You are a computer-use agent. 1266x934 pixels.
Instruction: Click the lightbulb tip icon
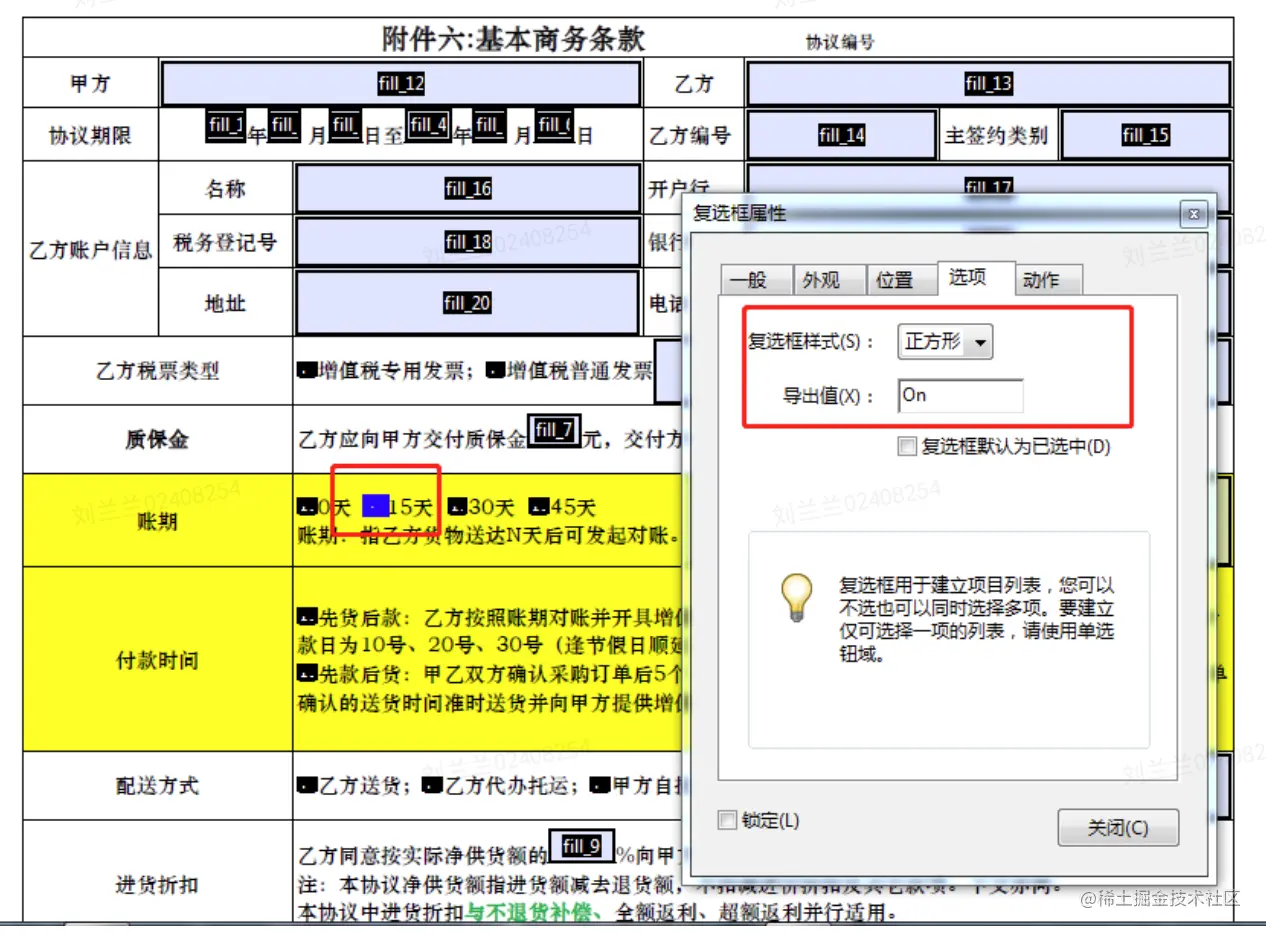pyautogui.click(x=795, y=597)
